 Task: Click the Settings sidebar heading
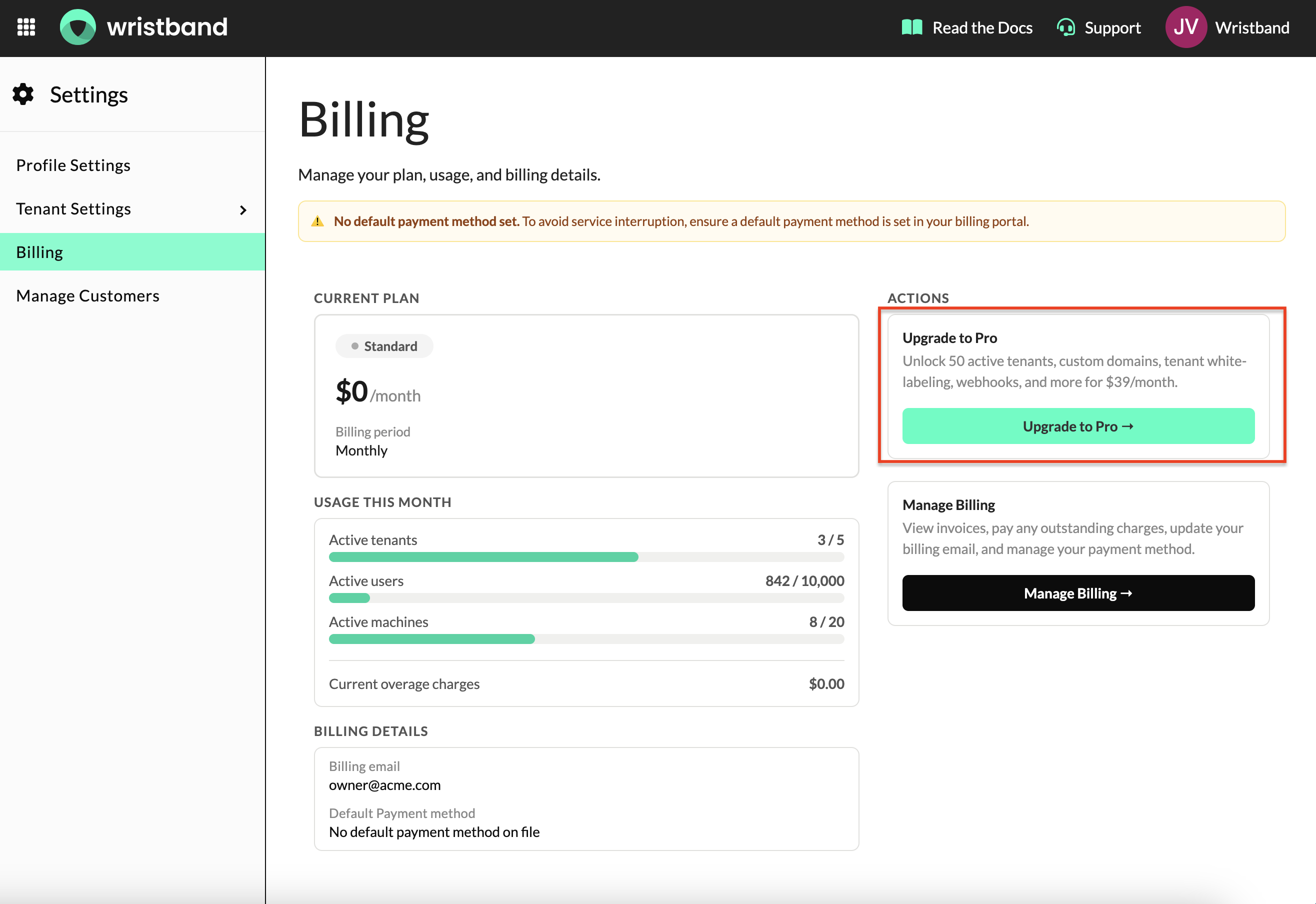(89, 94)
